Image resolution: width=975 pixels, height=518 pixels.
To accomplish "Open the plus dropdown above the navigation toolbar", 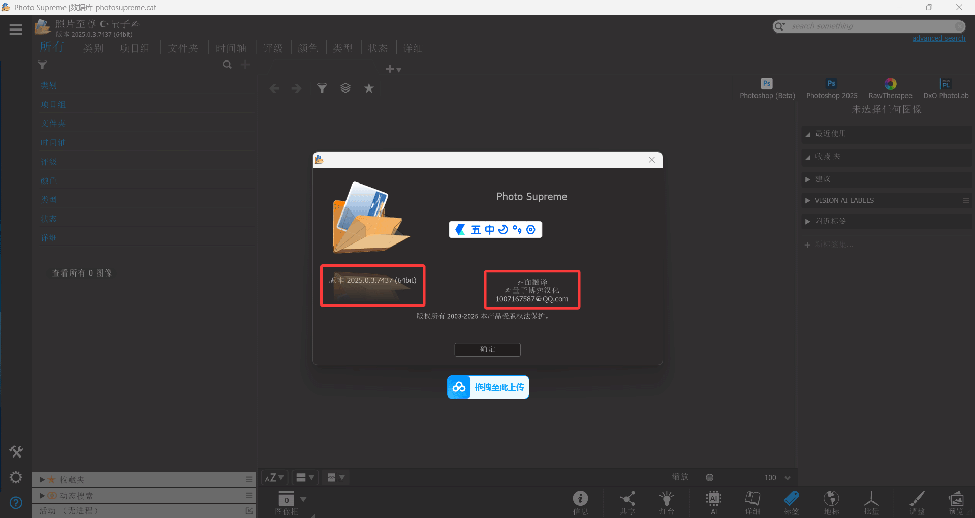I will point(393,69).
